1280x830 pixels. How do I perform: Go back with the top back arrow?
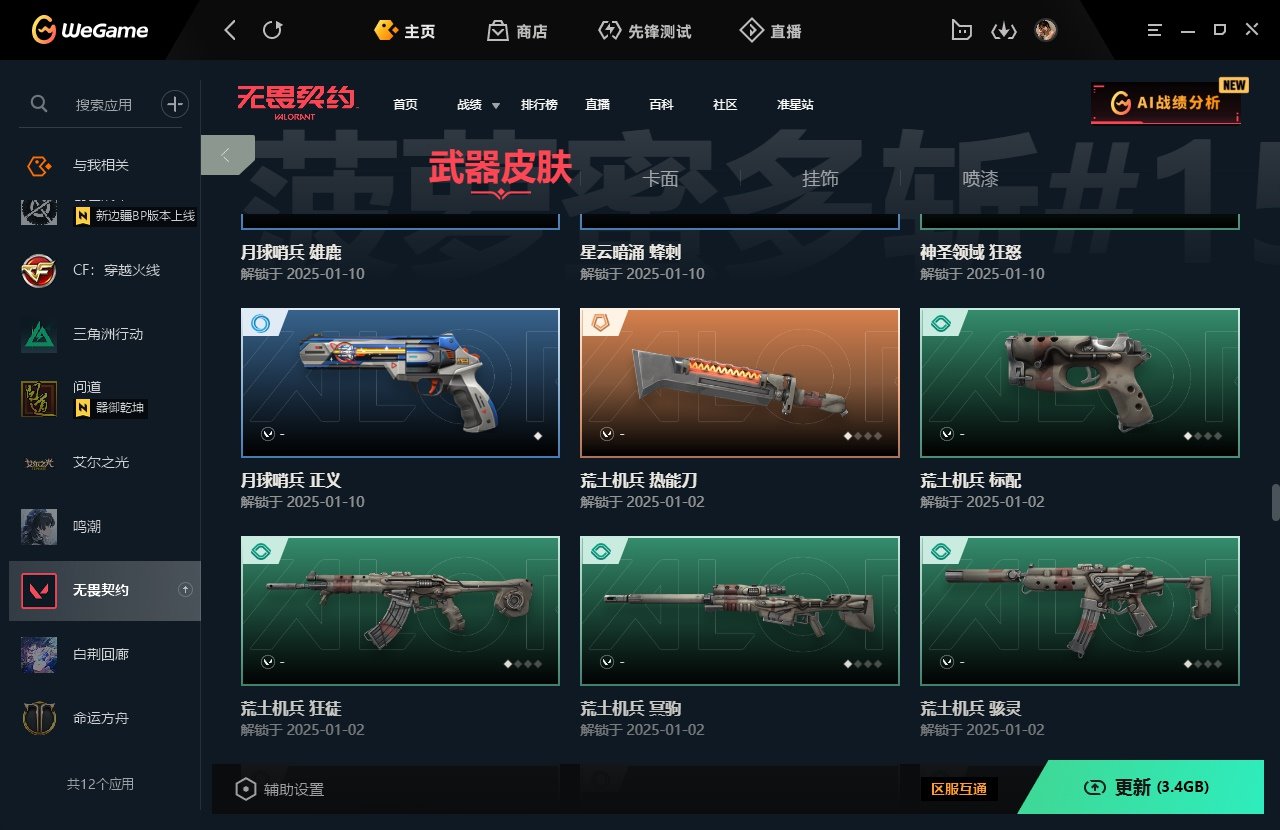(230, 31)
